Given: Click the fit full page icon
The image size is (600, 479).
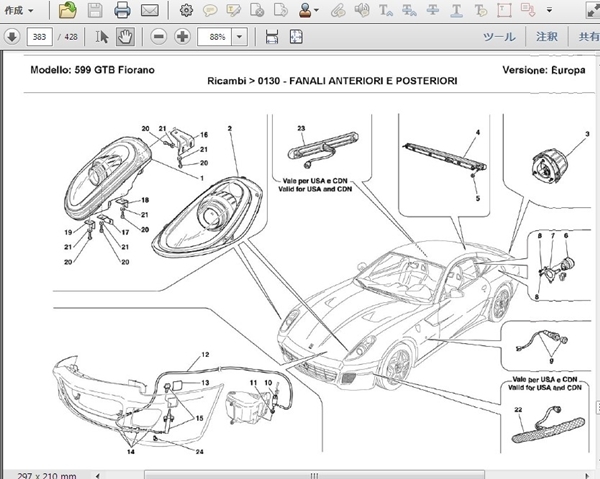Looking at the screenshot, I should 296,37.
